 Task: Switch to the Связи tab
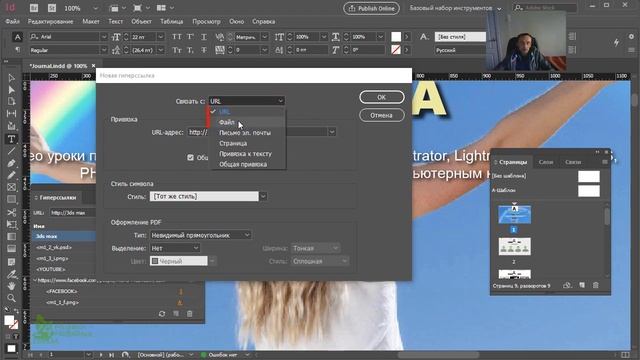[573, 162]
